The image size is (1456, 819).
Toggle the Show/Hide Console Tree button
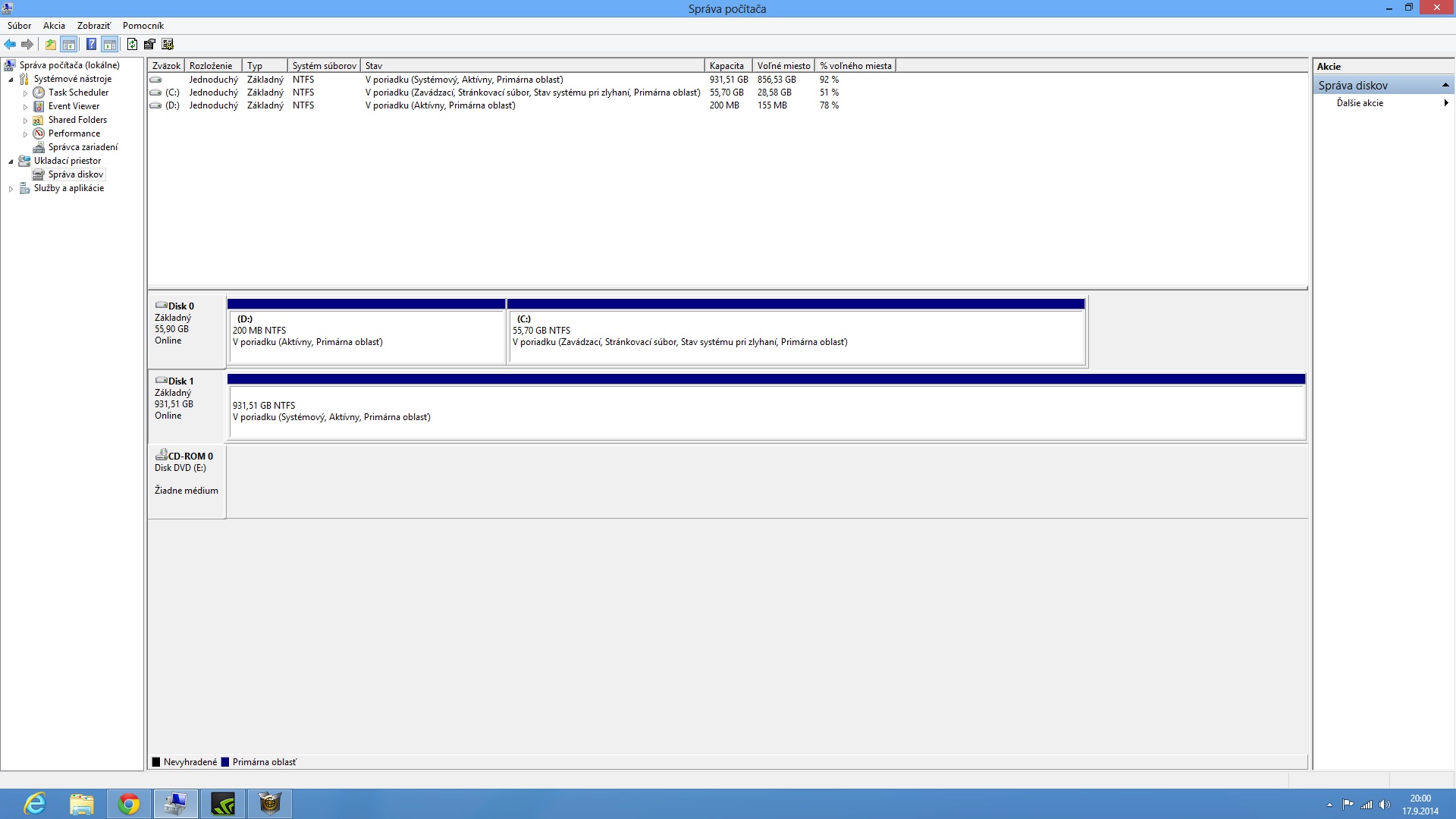pos(69,44)
